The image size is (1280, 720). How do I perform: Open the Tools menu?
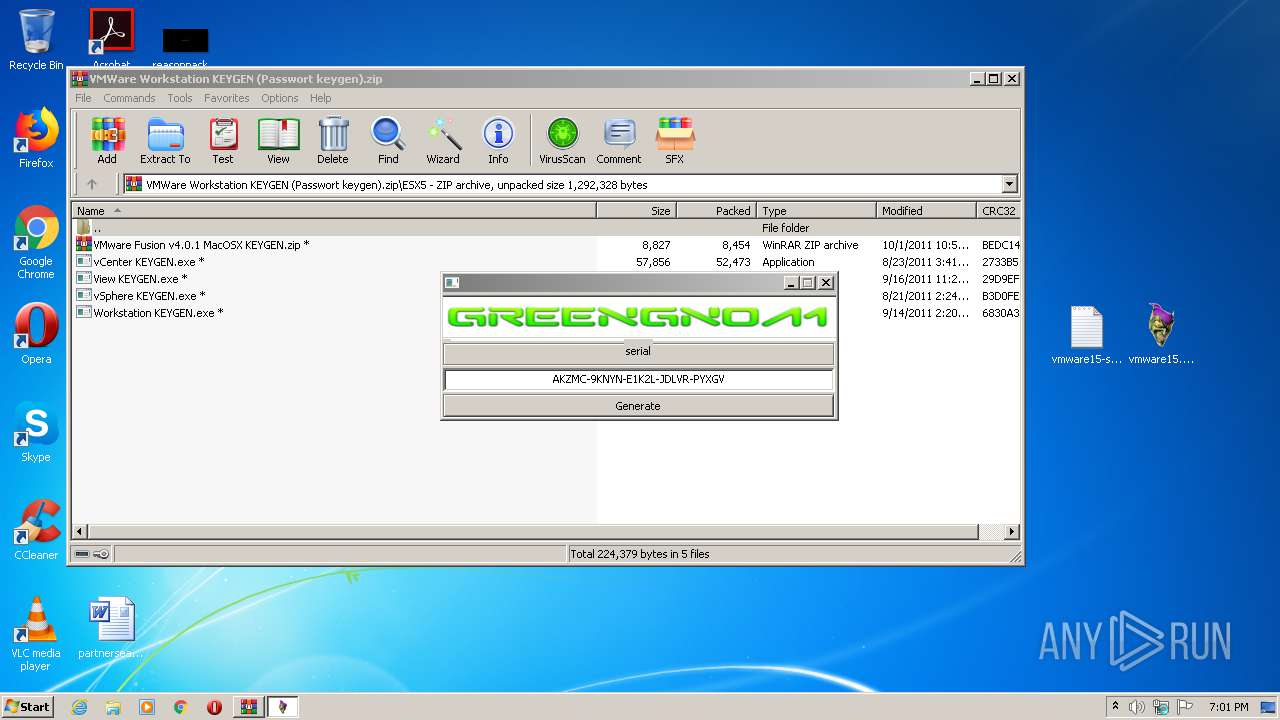[180, 98]
